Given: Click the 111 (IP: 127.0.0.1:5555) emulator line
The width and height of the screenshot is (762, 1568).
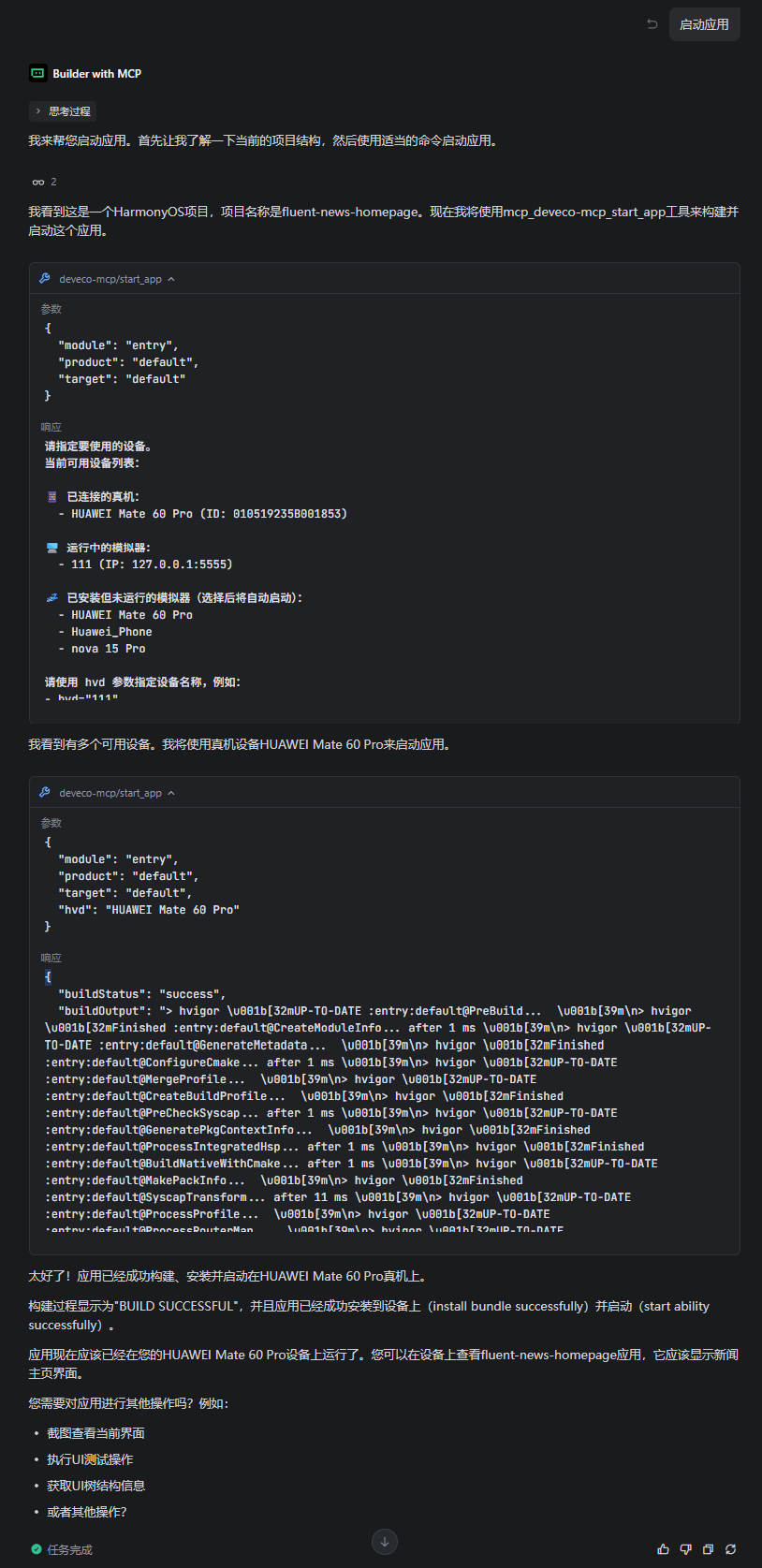Looking at the screenshot, I should [145, 564].
